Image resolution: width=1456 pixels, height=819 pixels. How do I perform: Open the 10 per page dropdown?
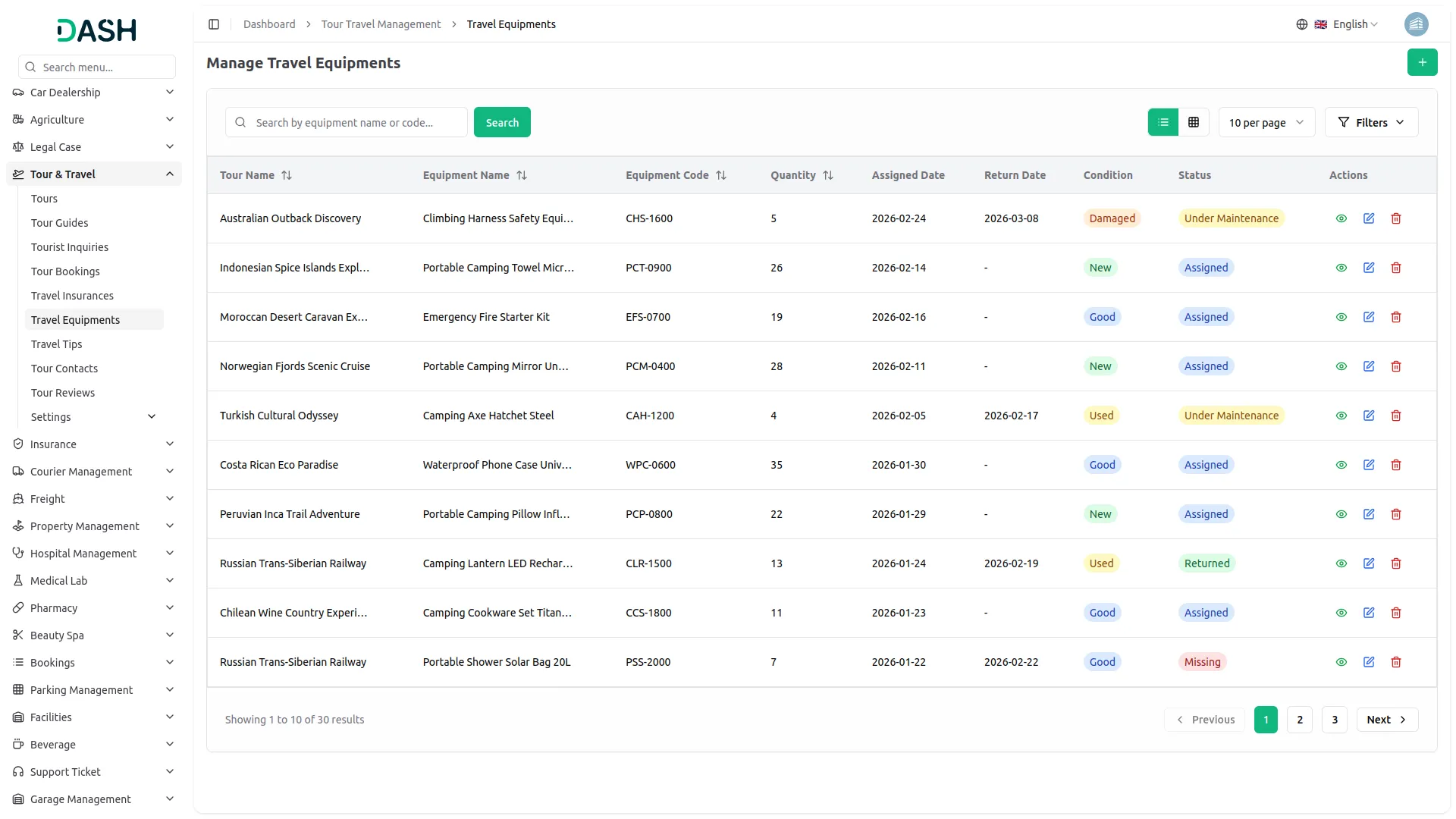pyautogui.click(x=1266, y=122)
